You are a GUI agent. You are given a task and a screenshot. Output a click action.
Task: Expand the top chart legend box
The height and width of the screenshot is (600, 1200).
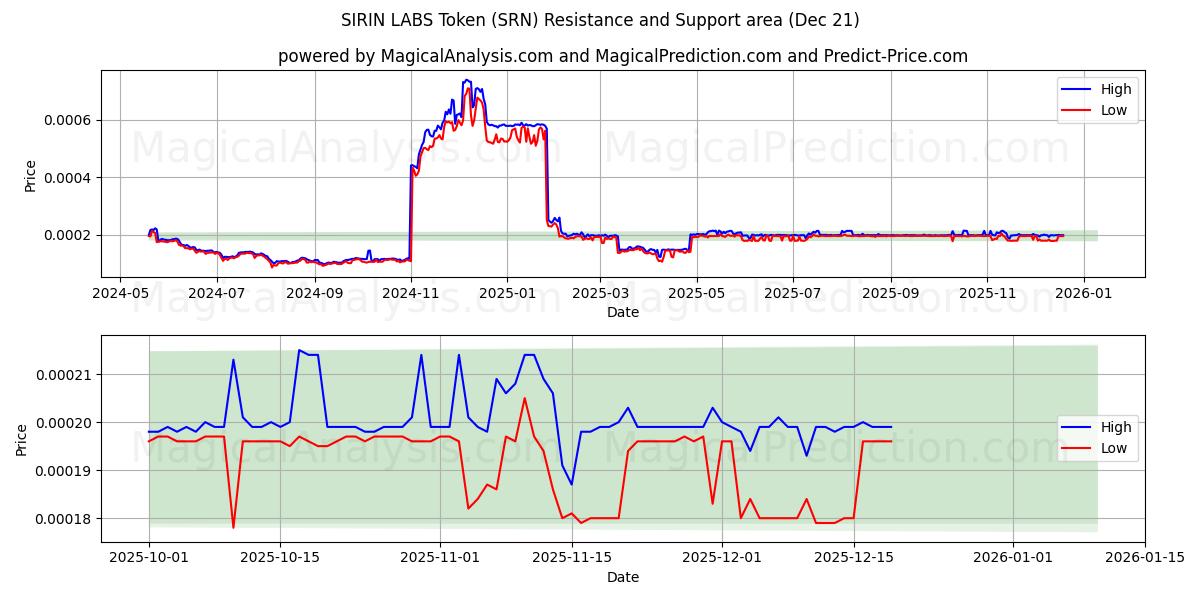(1097, 99)
